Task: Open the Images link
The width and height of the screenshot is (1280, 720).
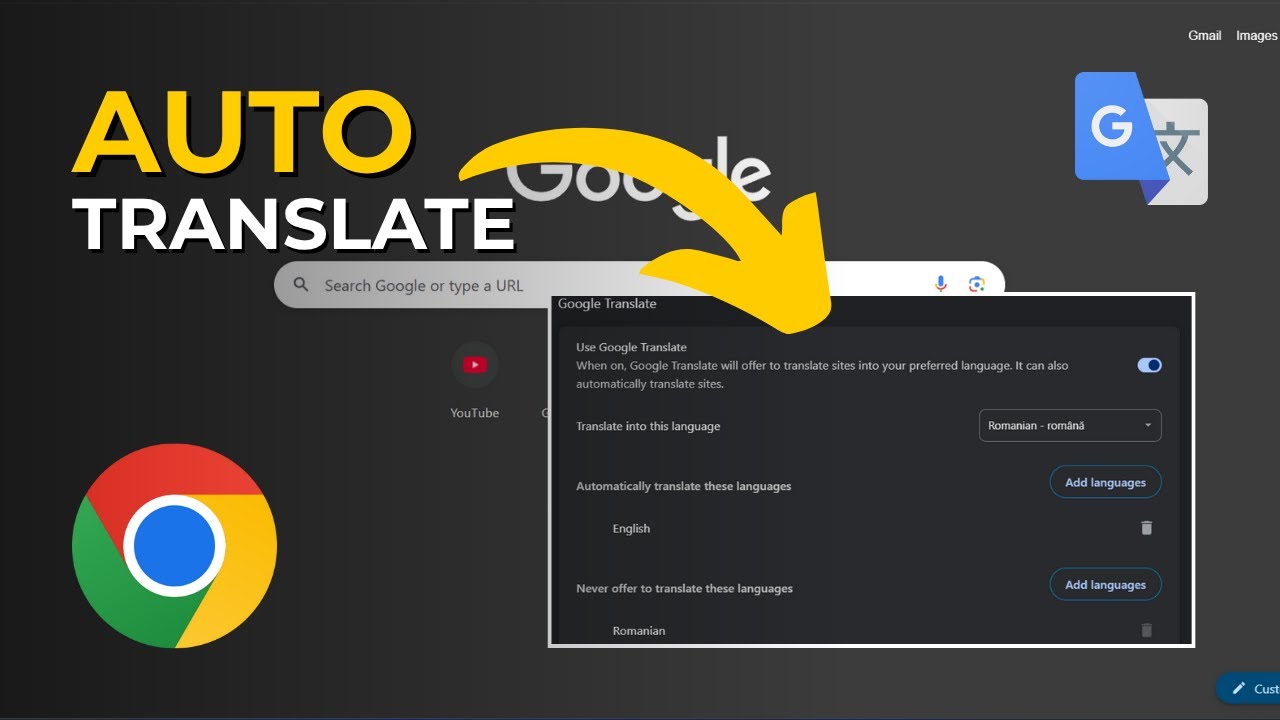Action: (1257, 35)
